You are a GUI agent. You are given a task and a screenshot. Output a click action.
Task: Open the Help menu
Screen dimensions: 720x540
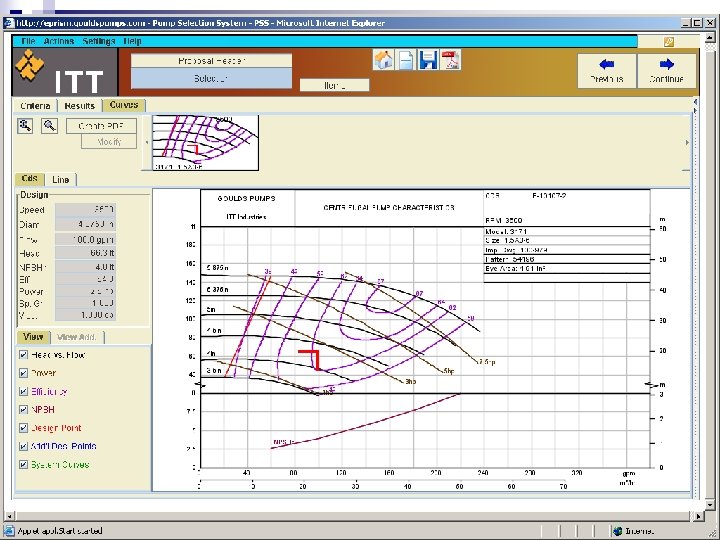(x=132, y=41)
